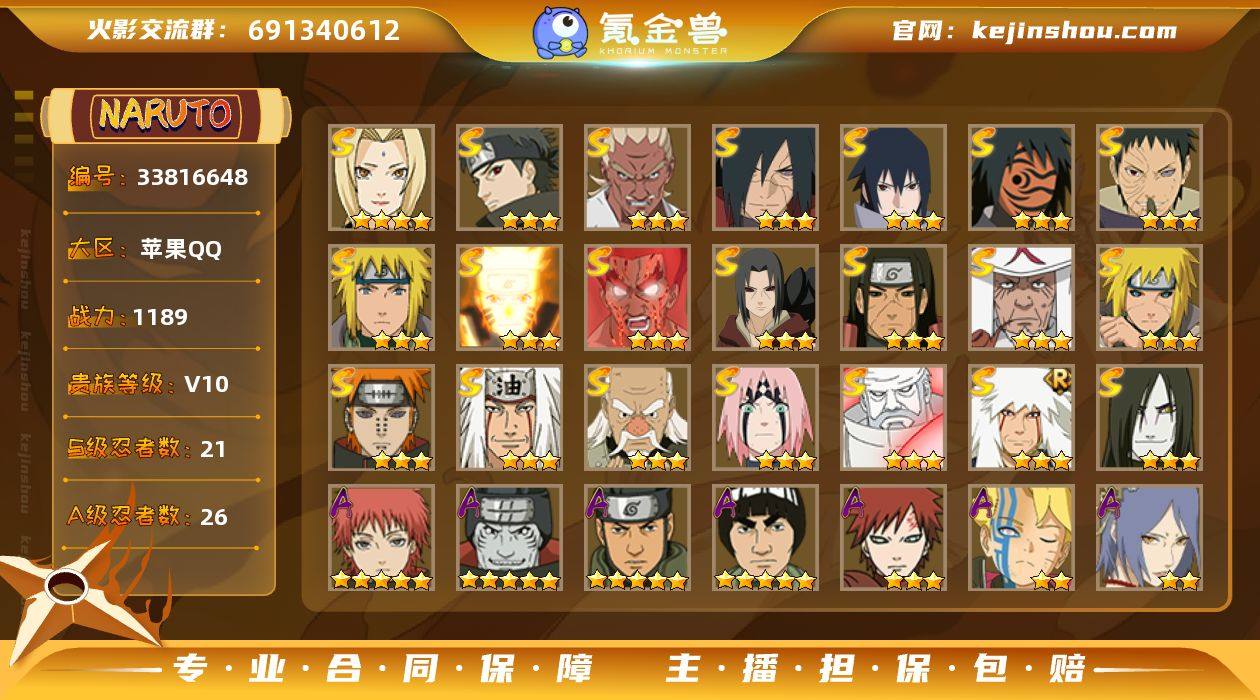
Task: Click the large shuriken in bottom-left corner
Action: click(70, 590)
